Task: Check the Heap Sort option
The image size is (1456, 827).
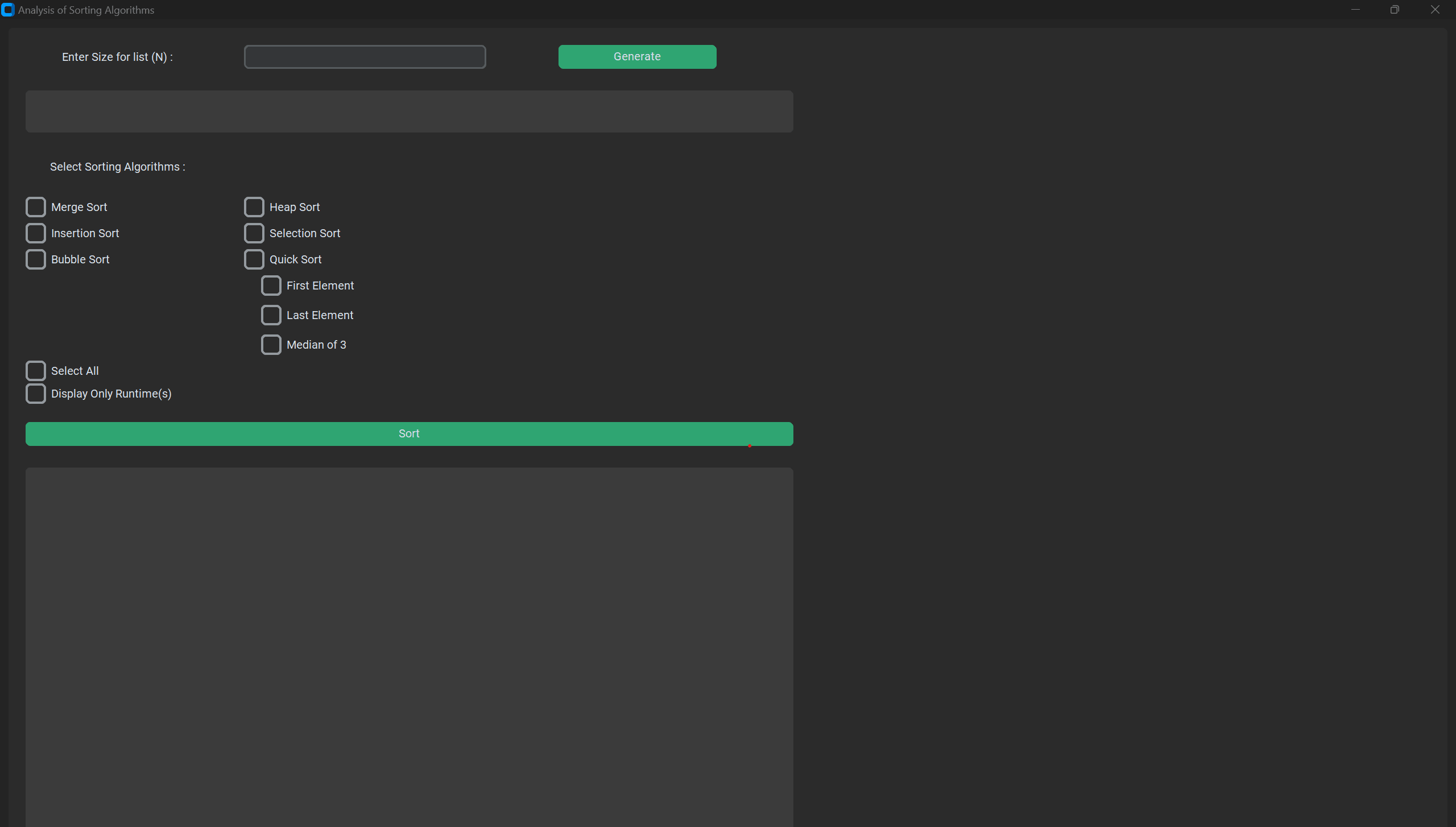Action: [254, 206]
